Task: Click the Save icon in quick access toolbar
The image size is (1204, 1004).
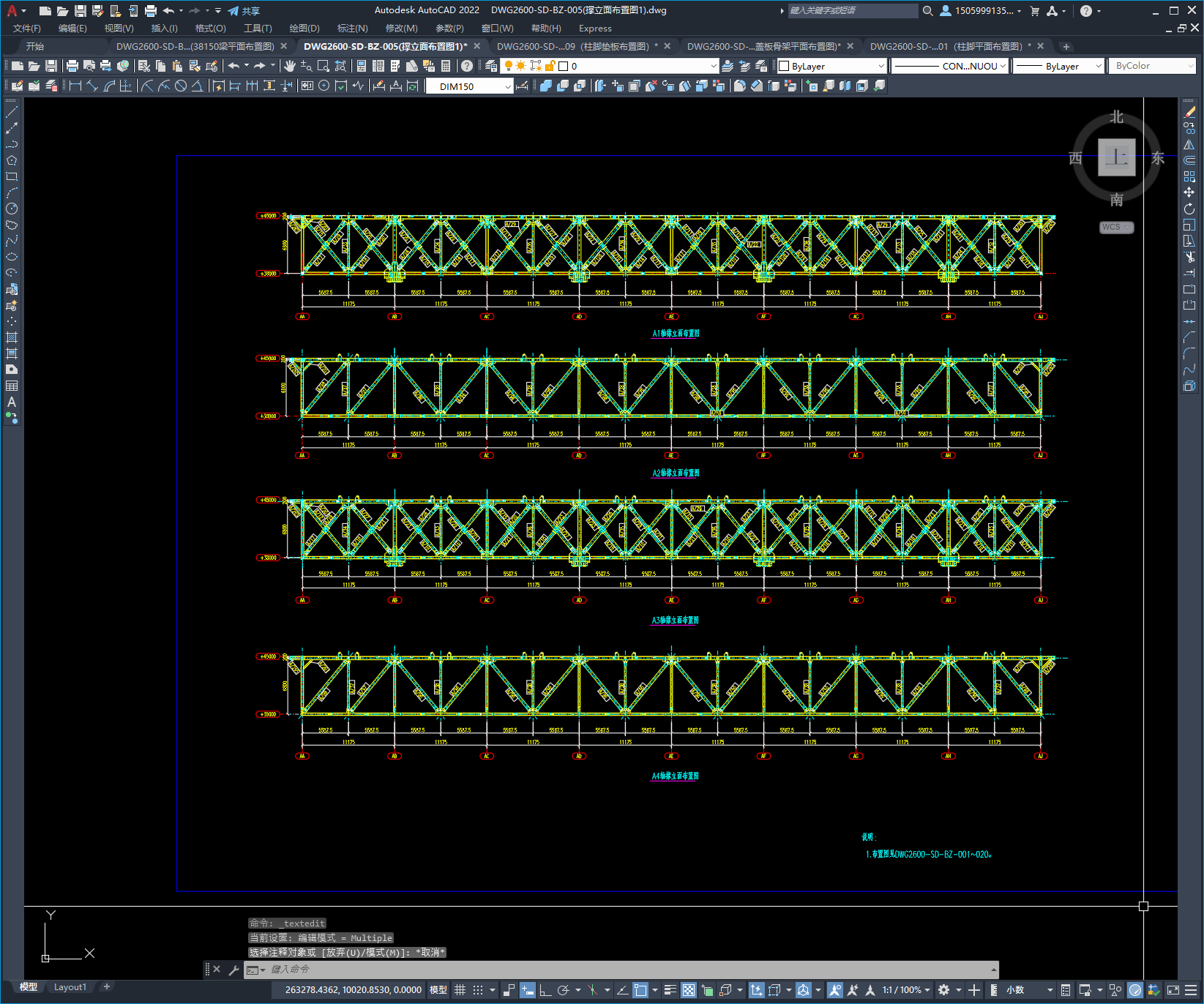Action: point(81,11)
